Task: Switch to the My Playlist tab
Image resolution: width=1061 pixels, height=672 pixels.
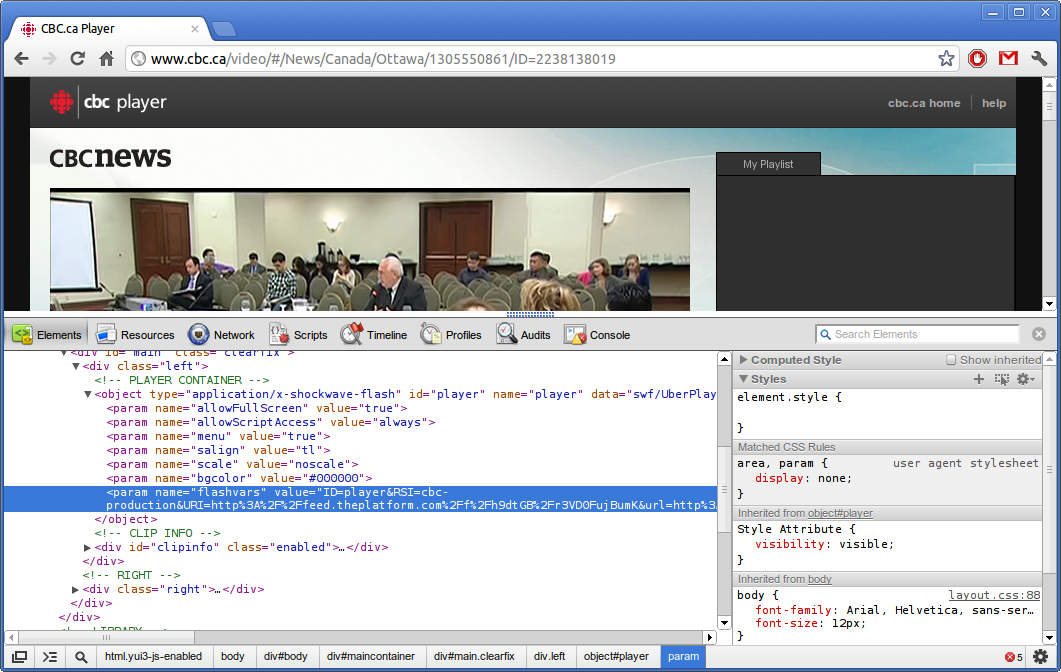Action: 768,164
